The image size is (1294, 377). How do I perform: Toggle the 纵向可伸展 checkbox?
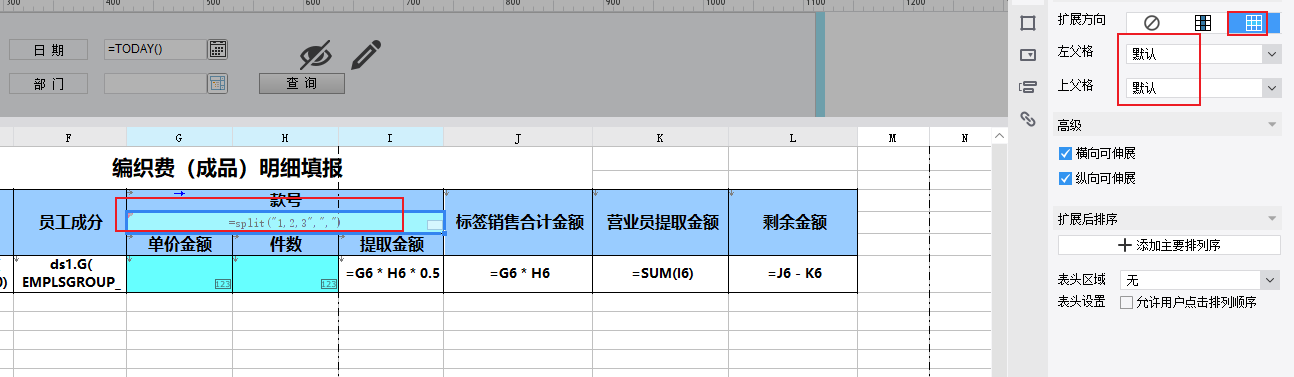pyautogui.click(x=1065, y=179)
